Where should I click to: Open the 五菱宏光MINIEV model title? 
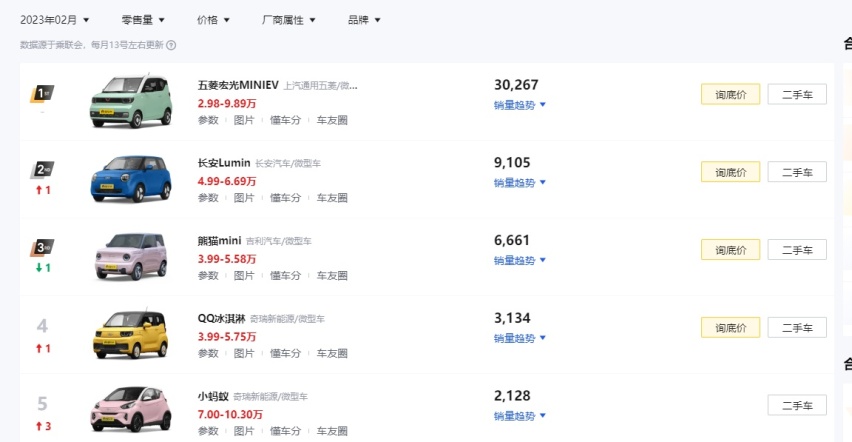[238, 85]
